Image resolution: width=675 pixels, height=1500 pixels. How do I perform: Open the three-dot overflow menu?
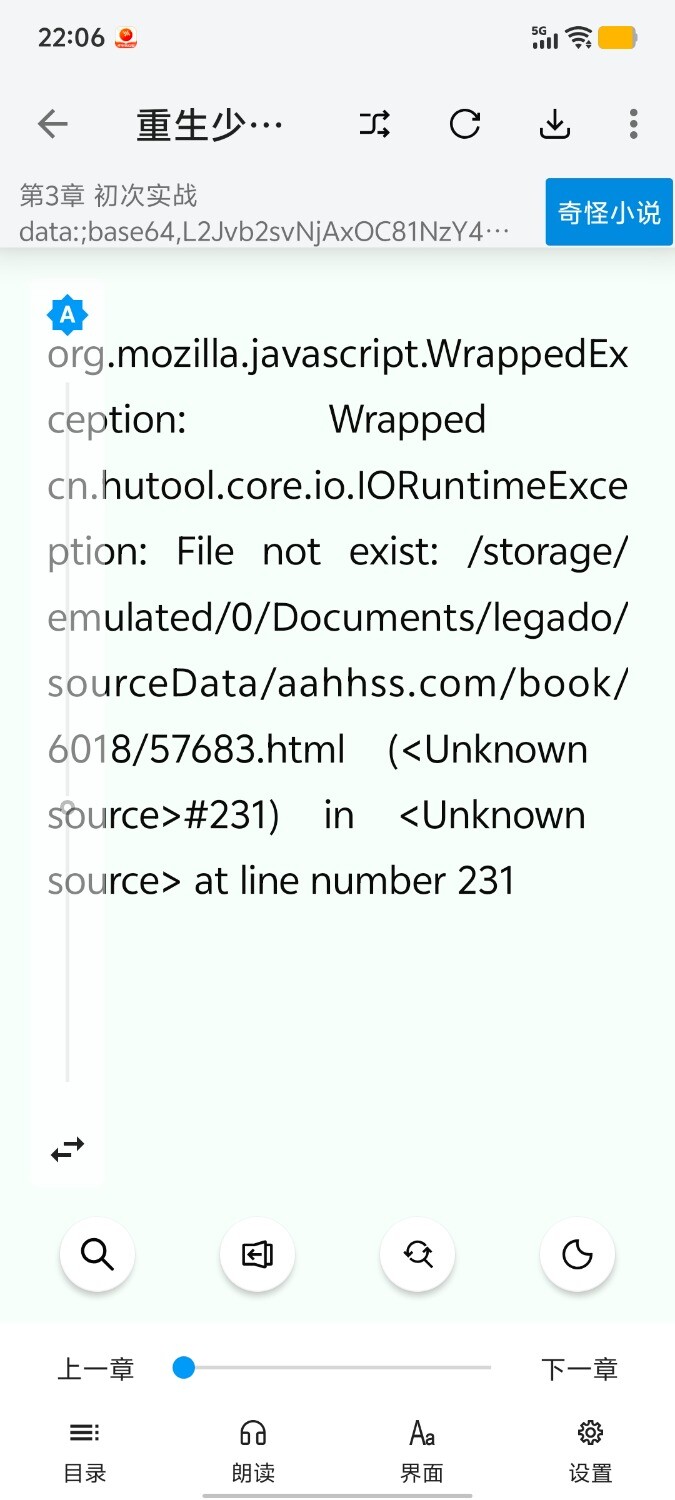pos(634,125)
